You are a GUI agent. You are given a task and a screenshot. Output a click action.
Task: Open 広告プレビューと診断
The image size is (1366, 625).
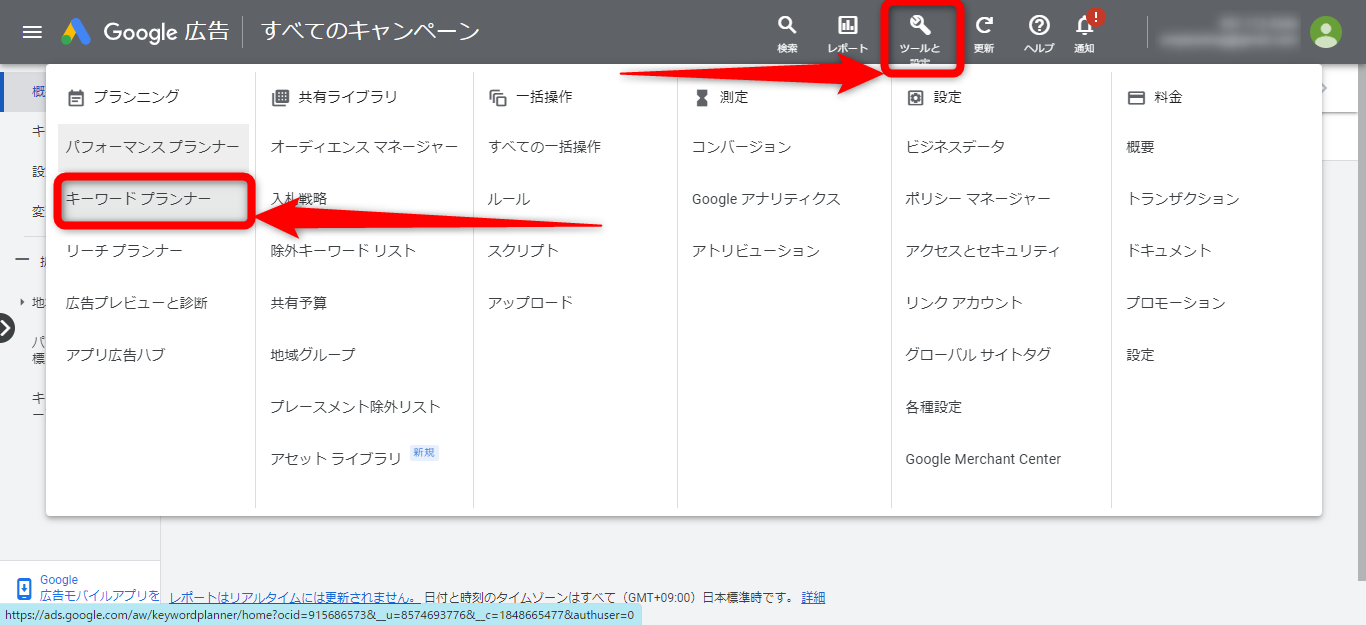(x=137, y=303)
